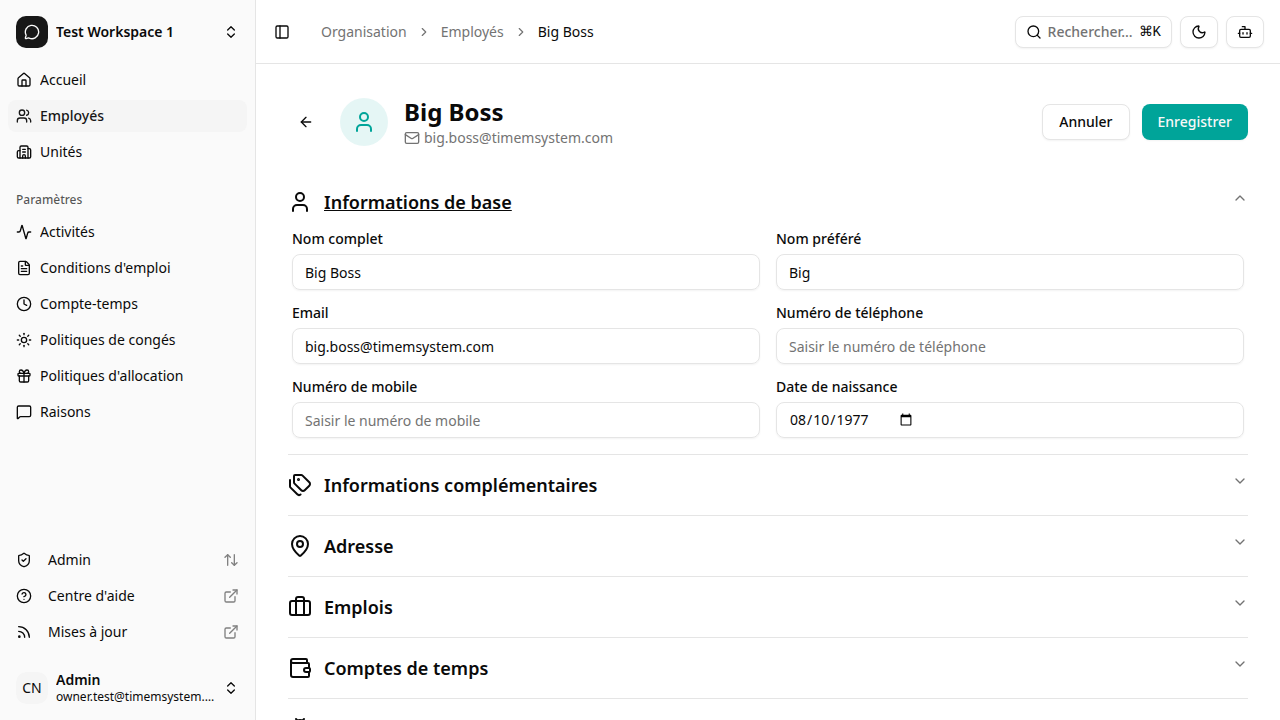
Task: Open the inbox icon in the top bar
Action: (1244, 31)
